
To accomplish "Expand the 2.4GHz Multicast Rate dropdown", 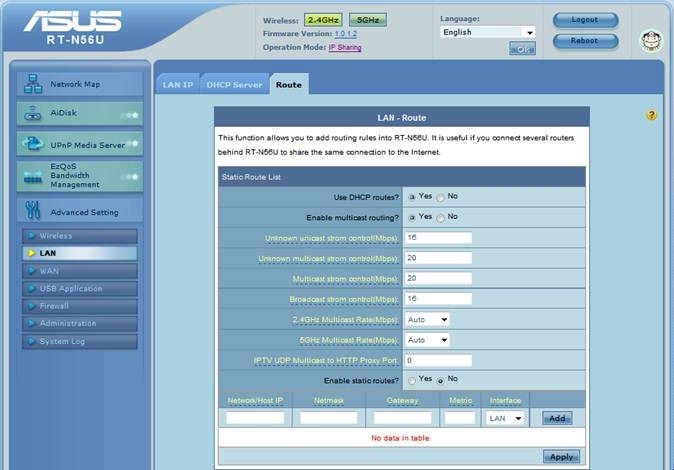I will pos(428,319).
